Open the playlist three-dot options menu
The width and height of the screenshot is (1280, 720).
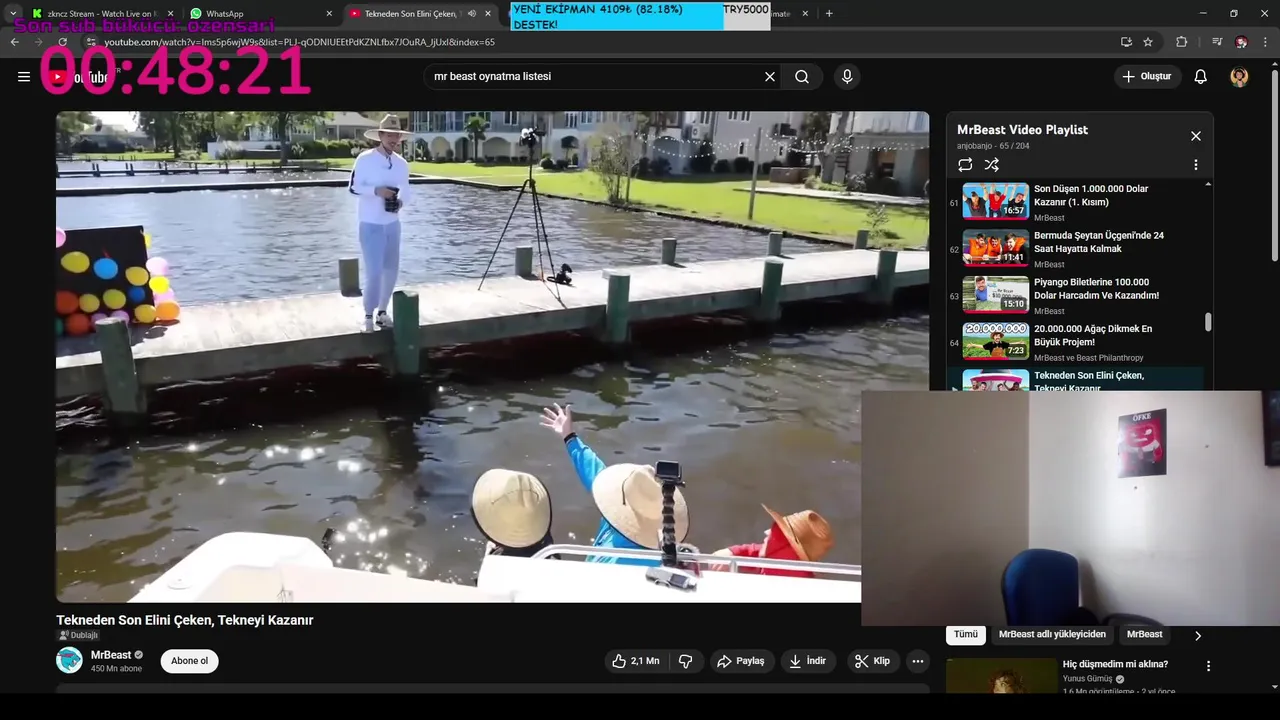[1196, 165]
